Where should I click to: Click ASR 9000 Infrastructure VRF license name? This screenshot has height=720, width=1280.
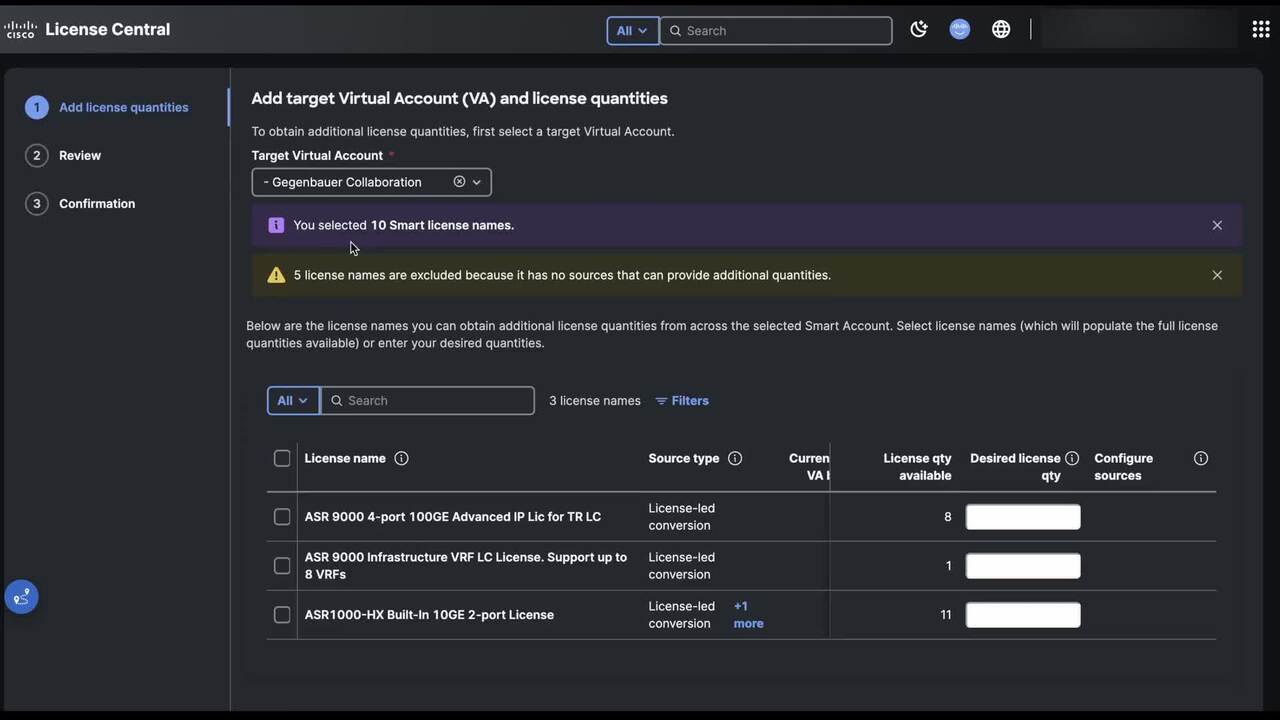pos(466,566)
